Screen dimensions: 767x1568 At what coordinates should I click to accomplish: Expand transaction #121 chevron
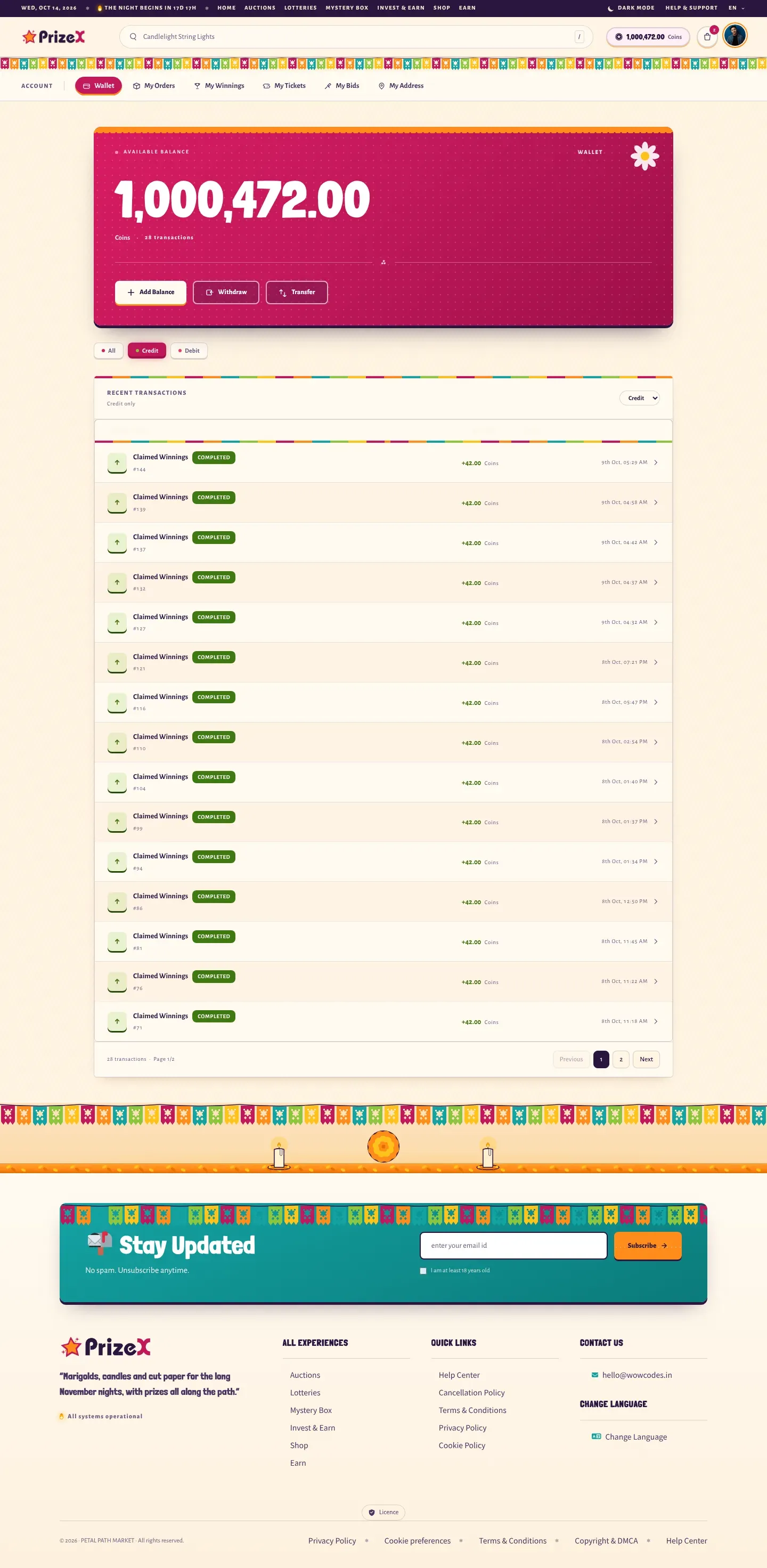coord(656,662)
